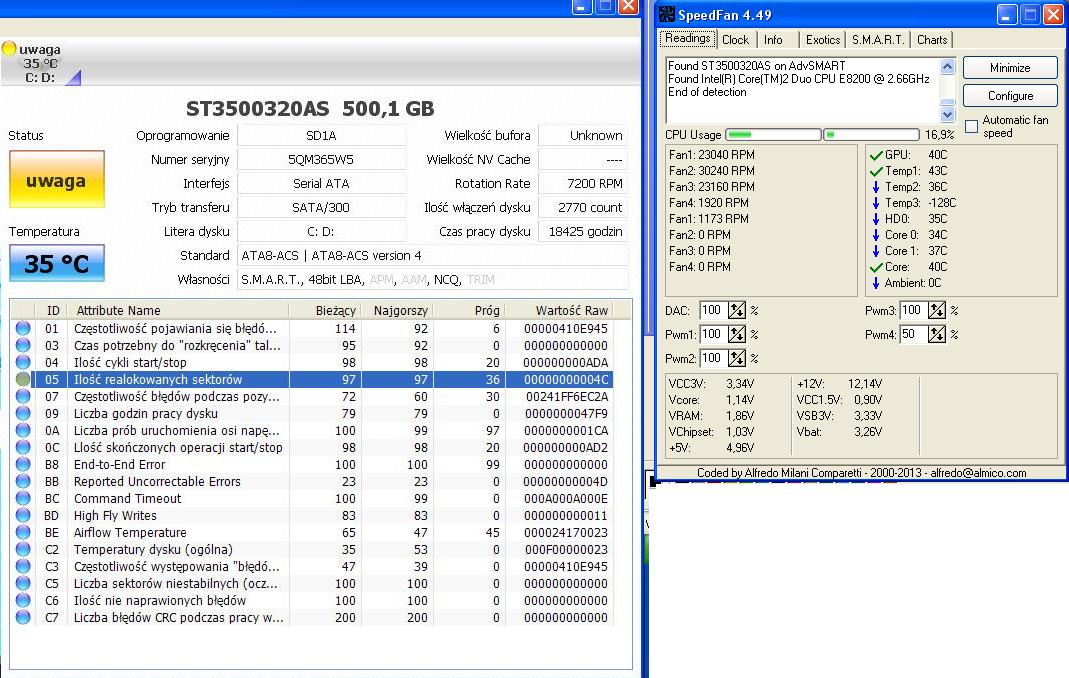Click the serial number field 5QM365W5
Image resolution: width=1069 pixels, height=678 pixels.
coord(321,160)
